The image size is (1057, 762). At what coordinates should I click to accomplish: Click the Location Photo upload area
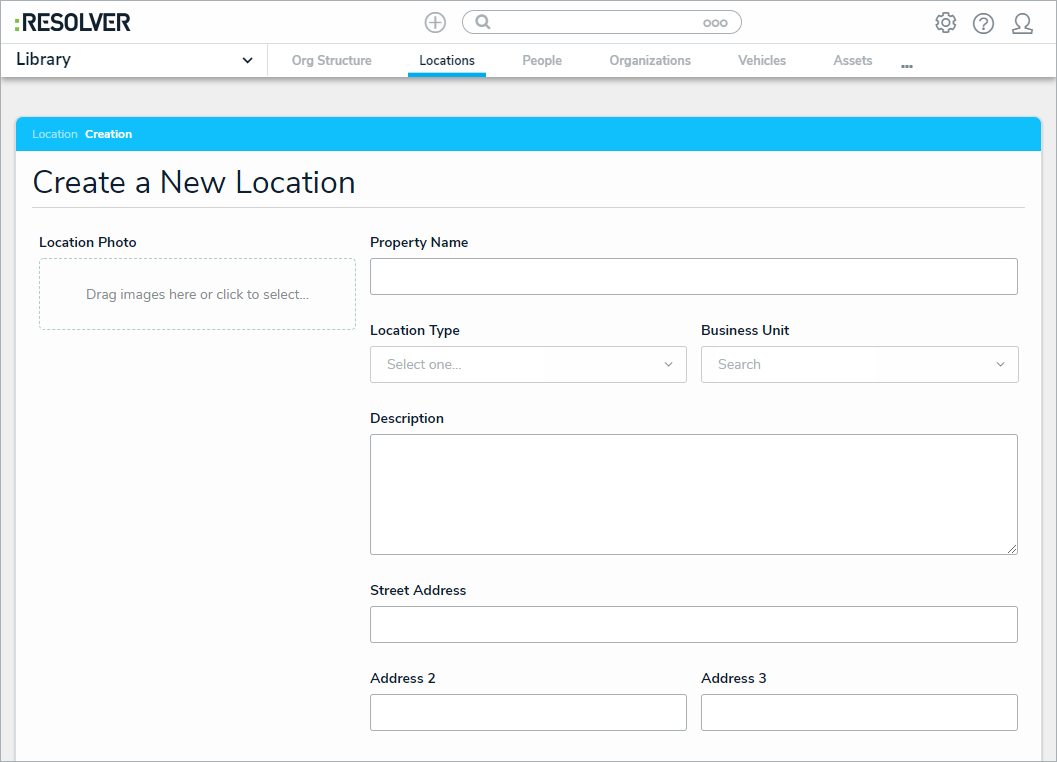pos(197,294)
